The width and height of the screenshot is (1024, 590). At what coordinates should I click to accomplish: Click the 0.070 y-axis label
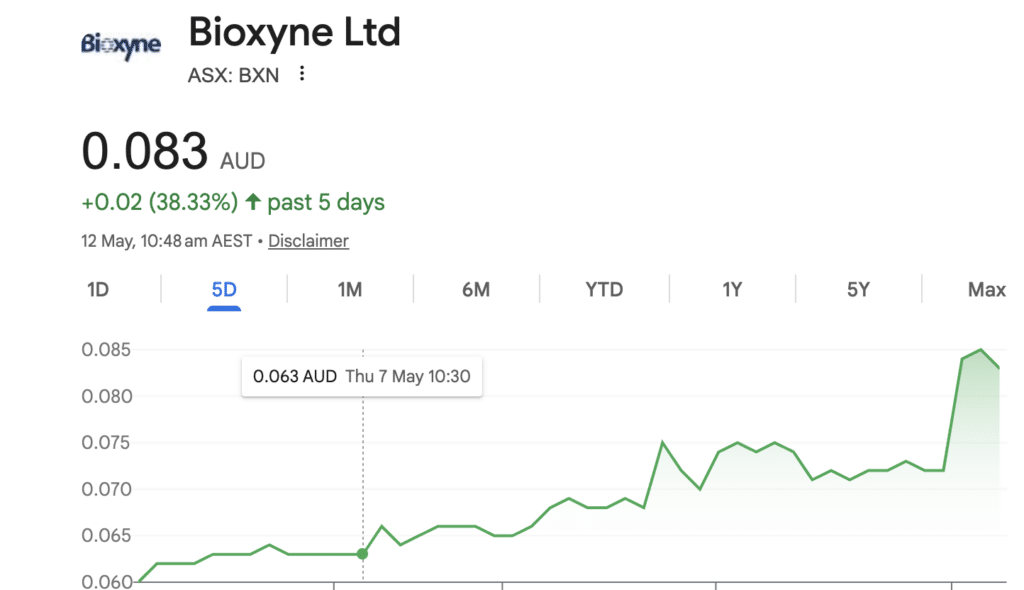click(x=106, y=489)
